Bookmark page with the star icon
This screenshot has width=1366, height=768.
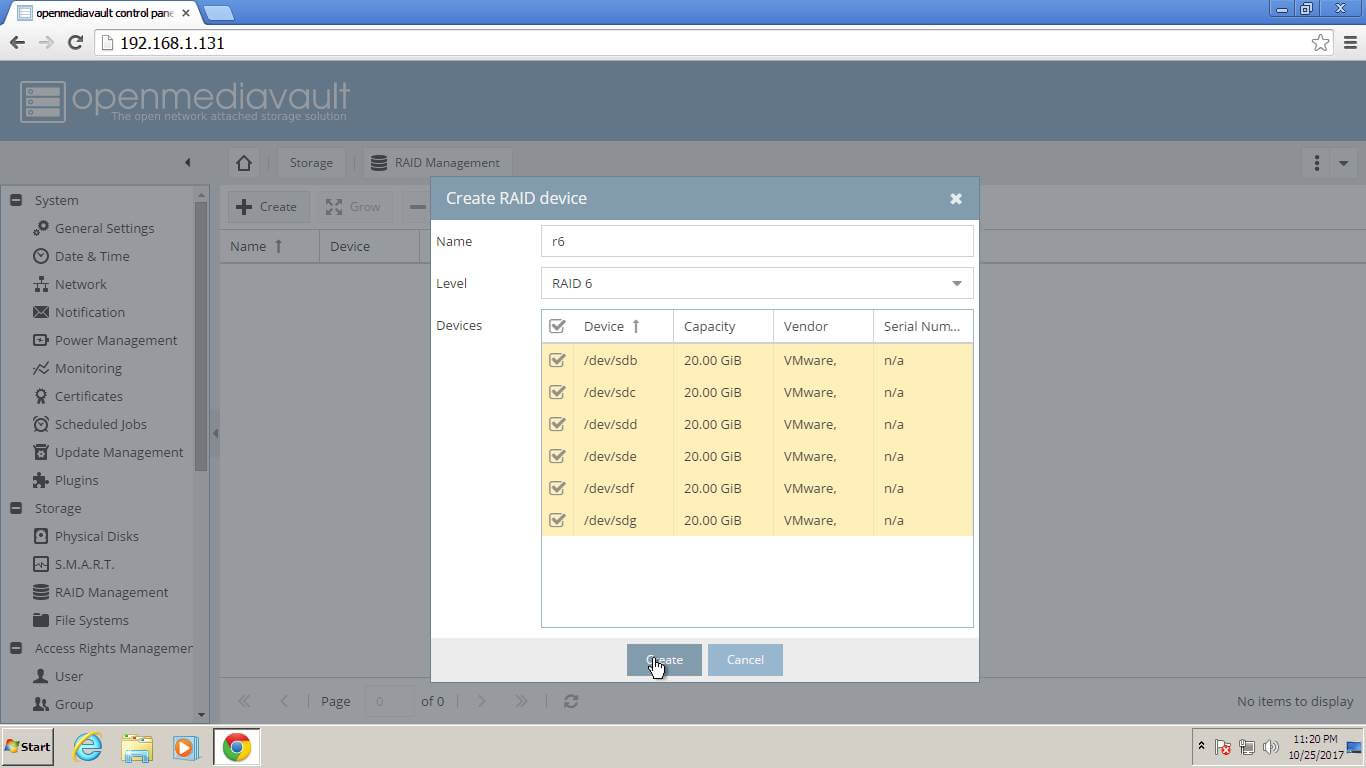(x=1321, y=43)
